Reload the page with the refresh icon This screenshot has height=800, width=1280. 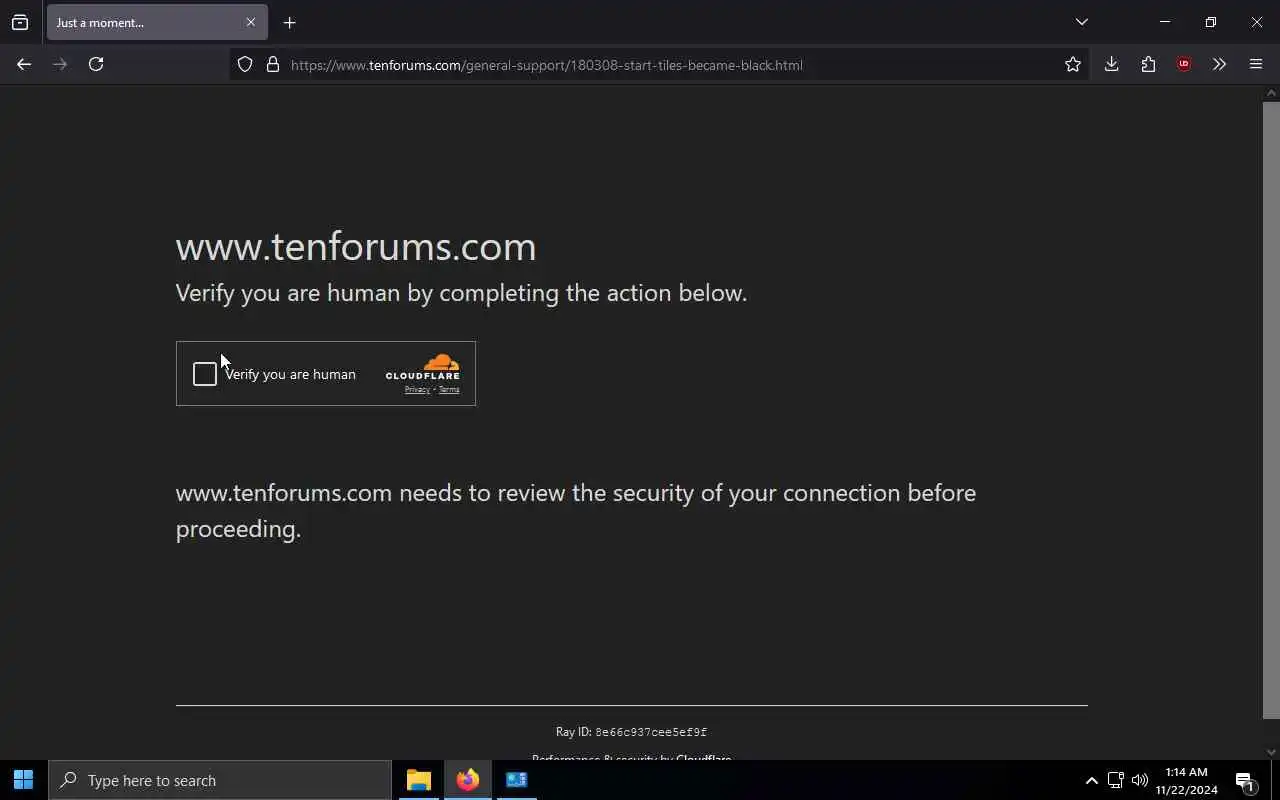tap(96, 64)
